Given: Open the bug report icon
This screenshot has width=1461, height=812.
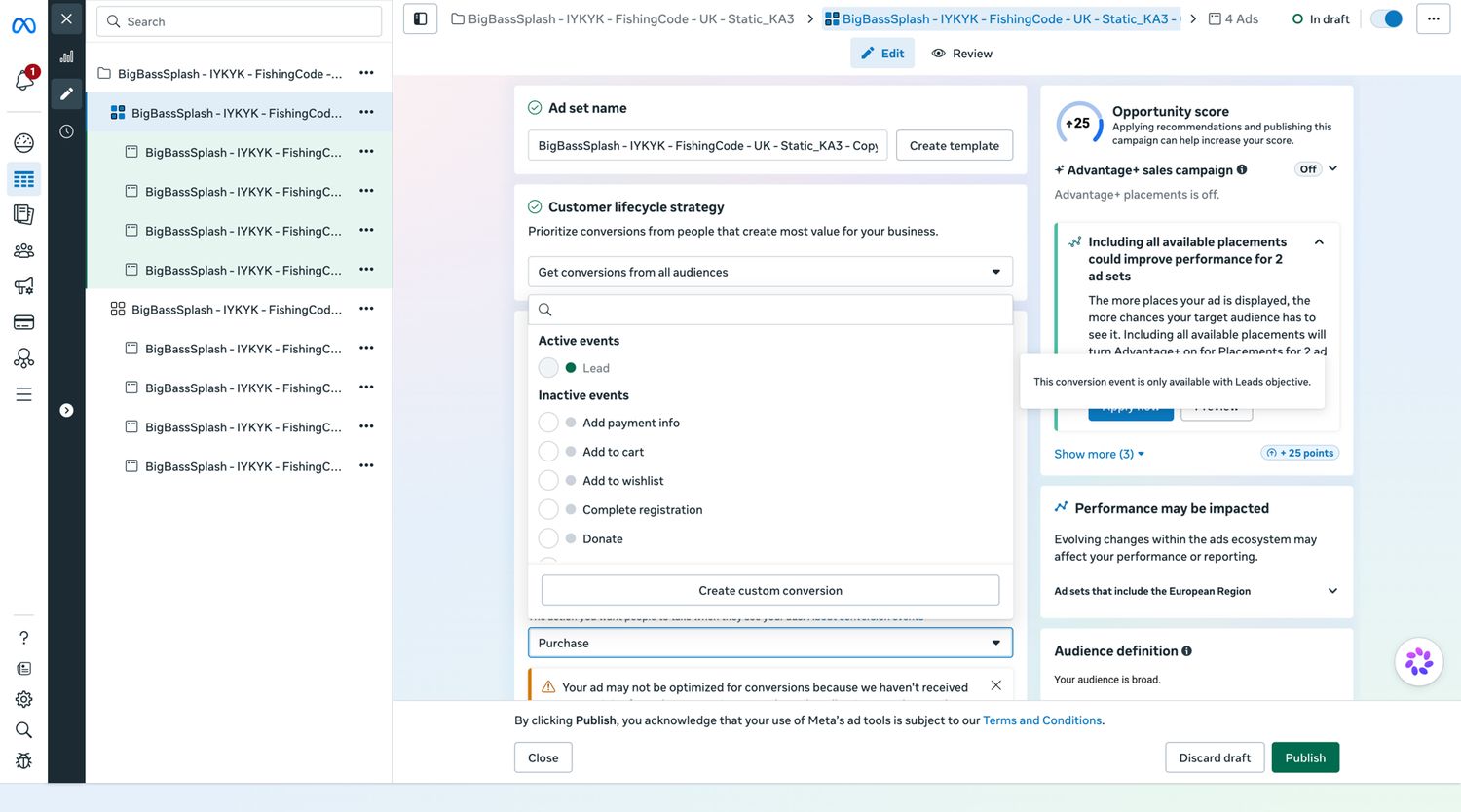Looking at the screenshot, I should (x=23, y=760).
